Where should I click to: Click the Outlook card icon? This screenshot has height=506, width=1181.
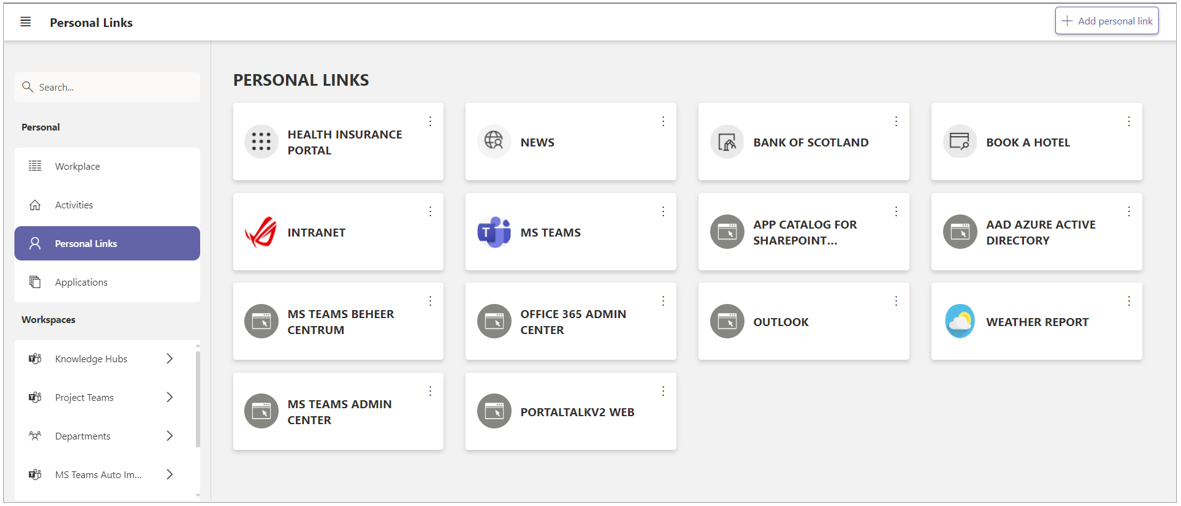727,322
